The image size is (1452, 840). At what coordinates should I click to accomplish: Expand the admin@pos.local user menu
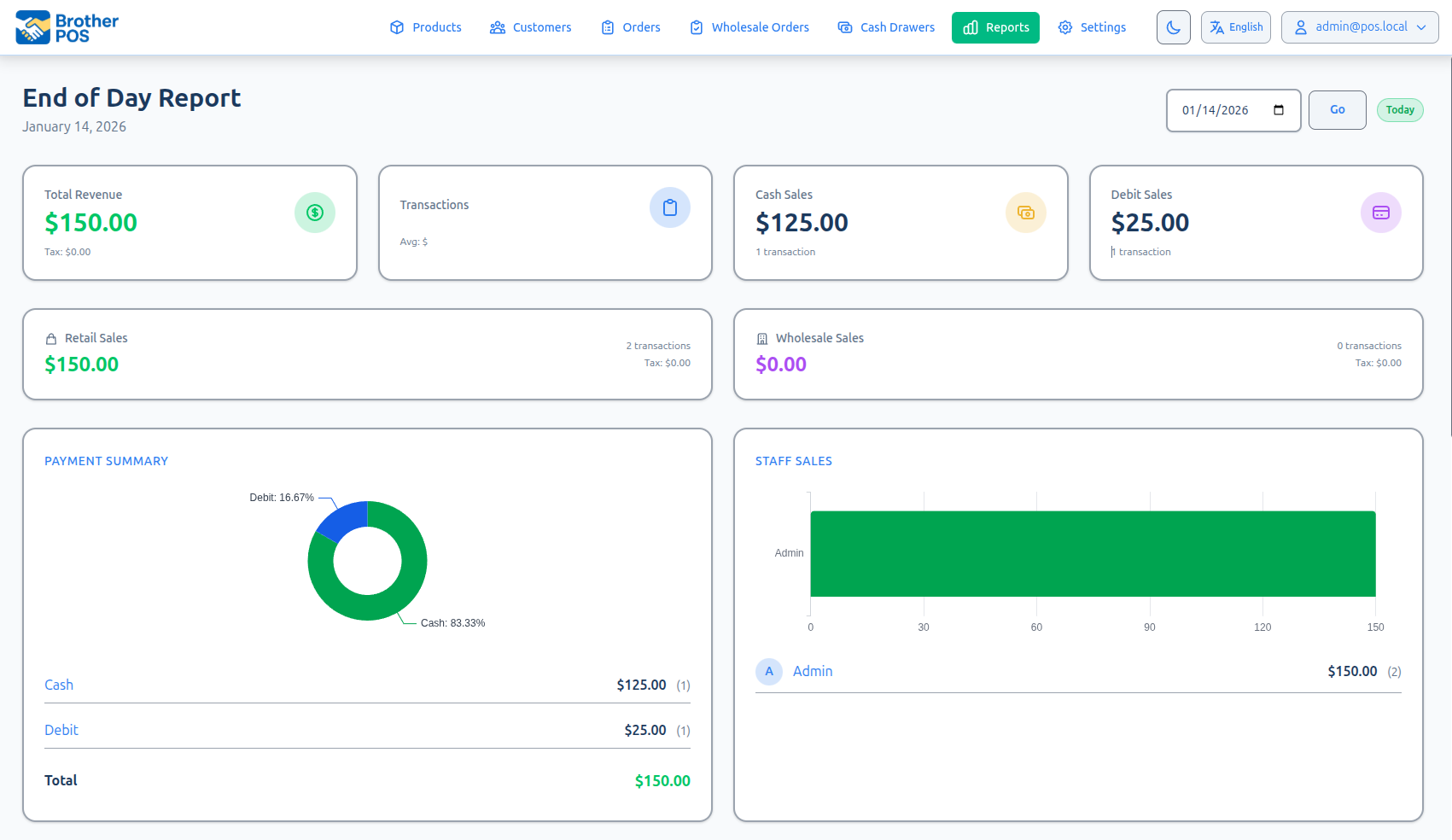tap(1359, 27)
